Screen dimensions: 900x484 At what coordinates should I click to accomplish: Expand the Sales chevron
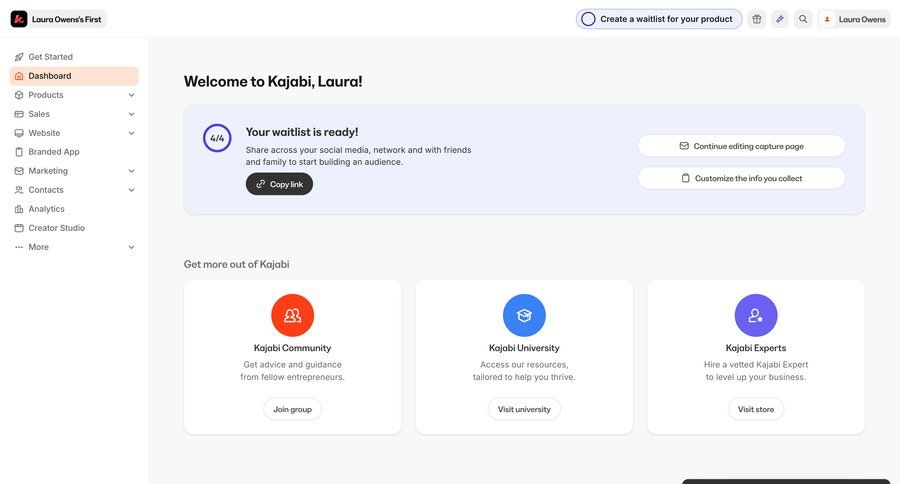tap(131, 114)
